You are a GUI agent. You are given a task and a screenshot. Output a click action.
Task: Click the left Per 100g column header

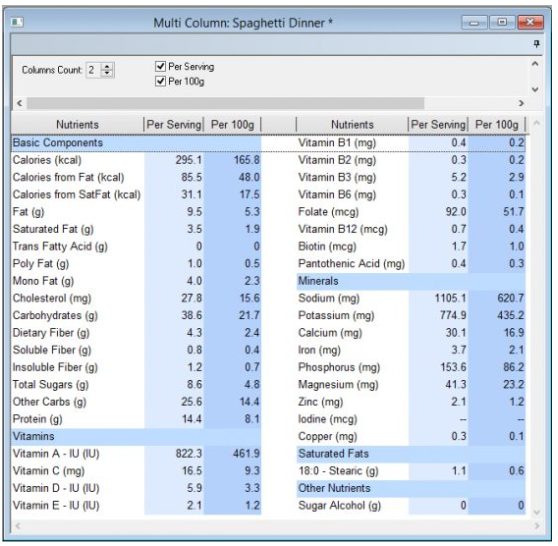[232, 125]
